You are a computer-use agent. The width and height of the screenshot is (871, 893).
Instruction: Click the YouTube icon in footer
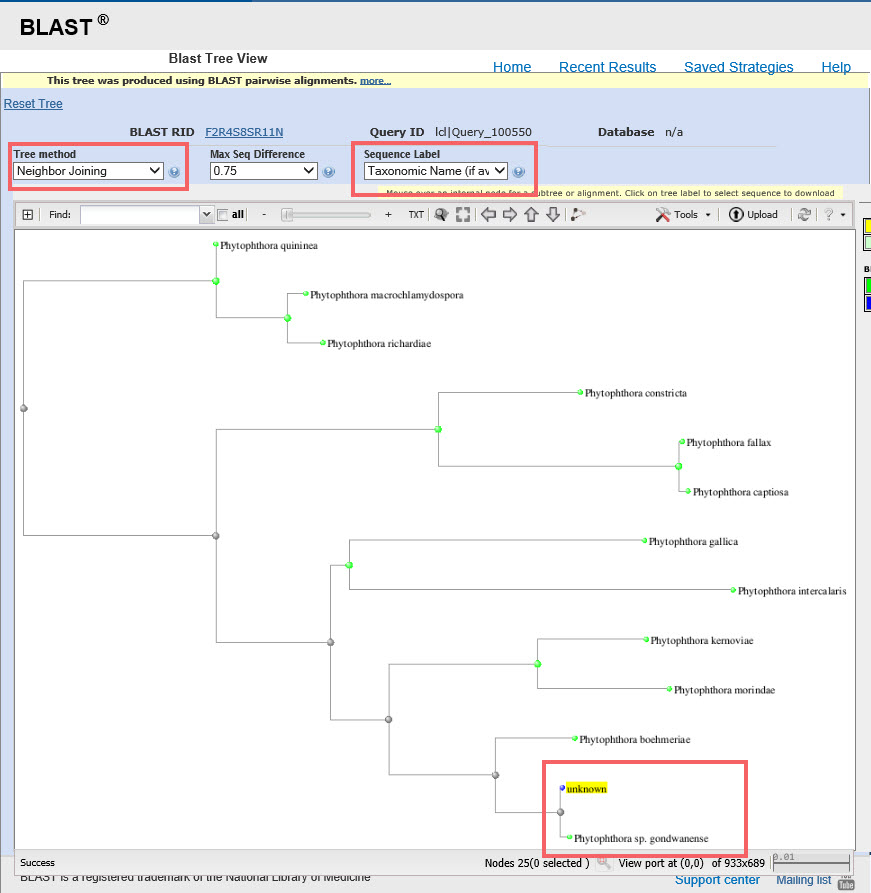pos(846,883)
